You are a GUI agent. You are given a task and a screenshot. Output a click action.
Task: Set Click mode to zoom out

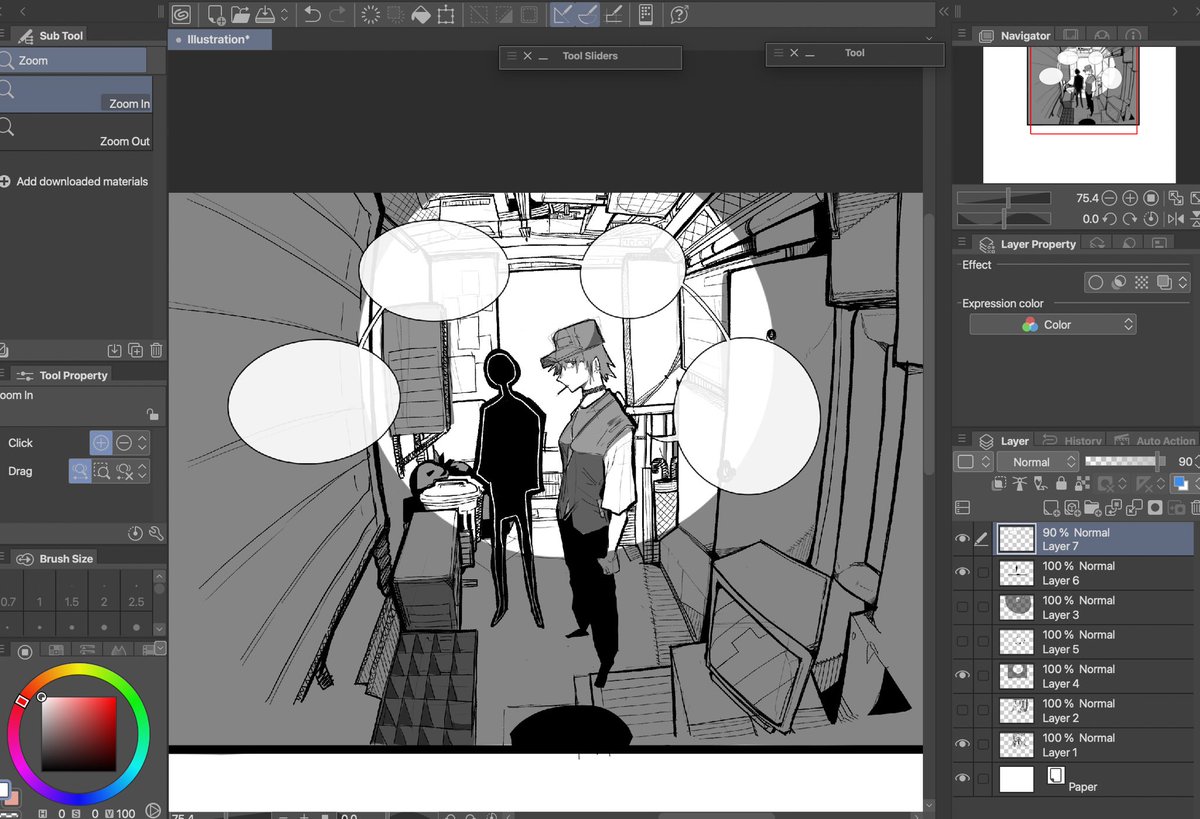pos(124,442)
